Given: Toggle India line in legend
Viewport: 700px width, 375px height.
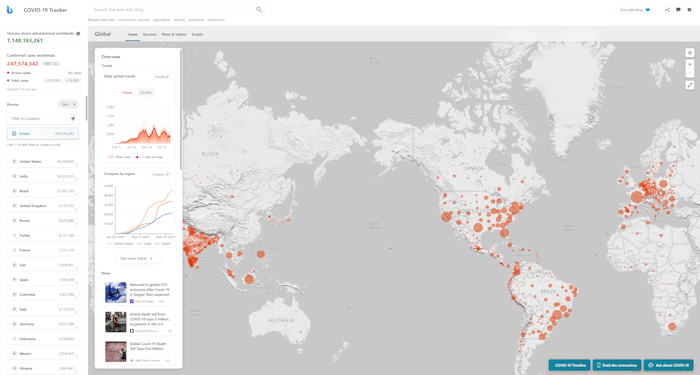Looking at the screenshot, I should (144, 244).
